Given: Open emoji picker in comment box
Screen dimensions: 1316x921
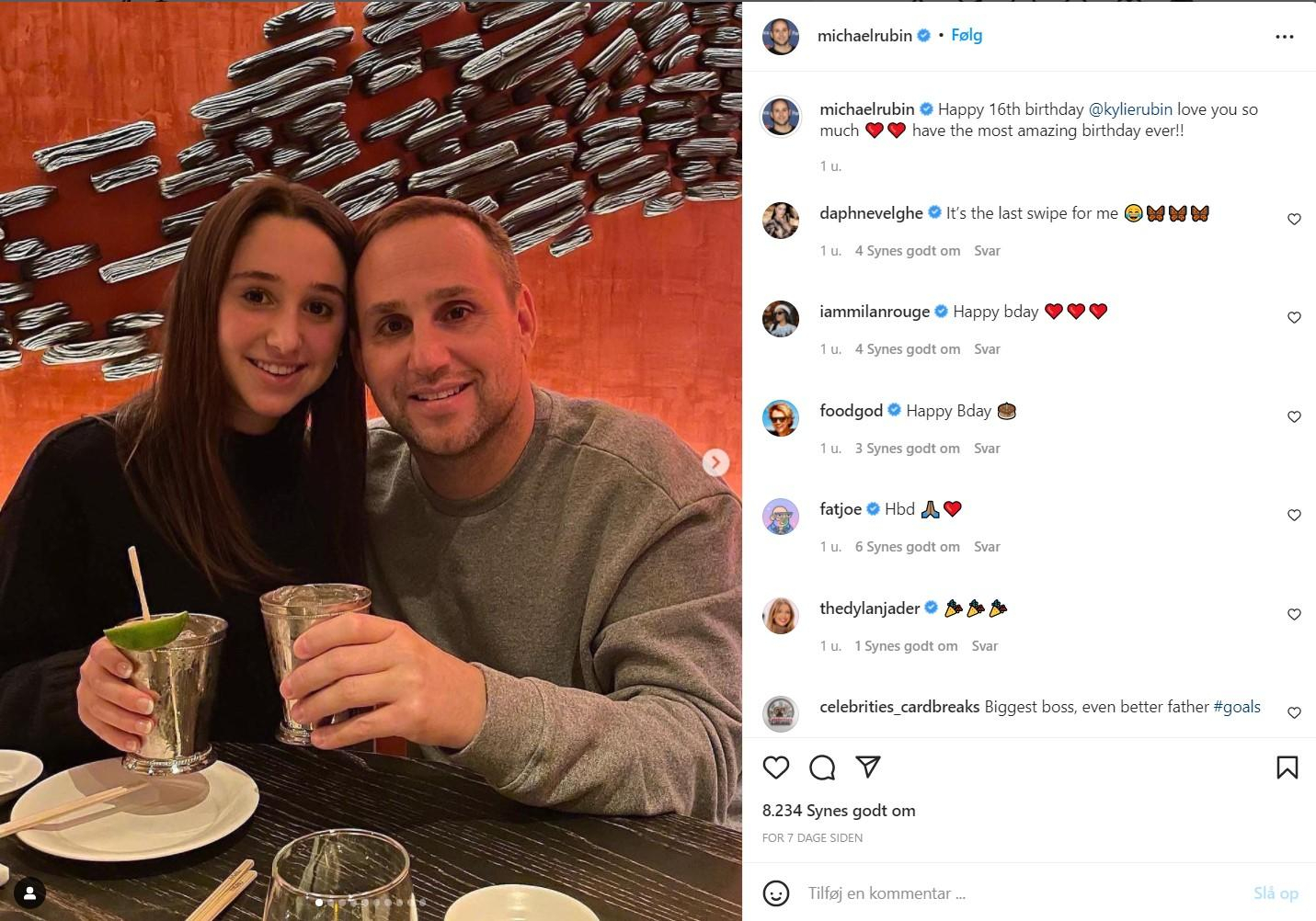Looking at the screenshot, I should pos(776,893).
